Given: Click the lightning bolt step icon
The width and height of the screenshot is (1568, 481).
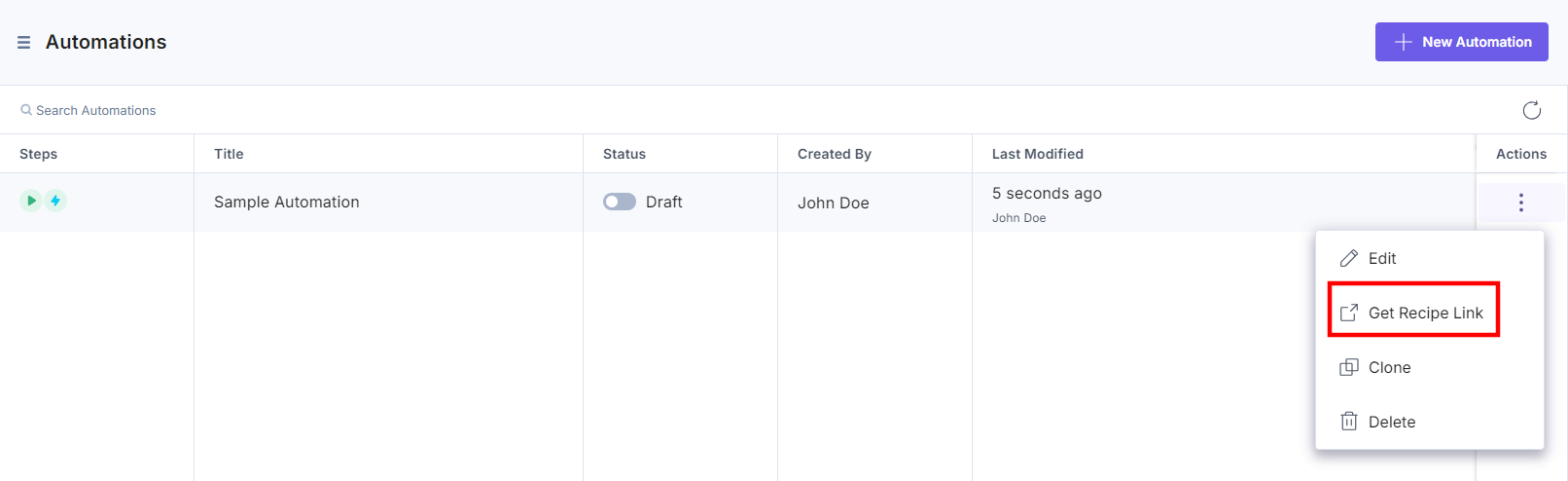Looking at the screenshot, I should (x=55, y=201).
